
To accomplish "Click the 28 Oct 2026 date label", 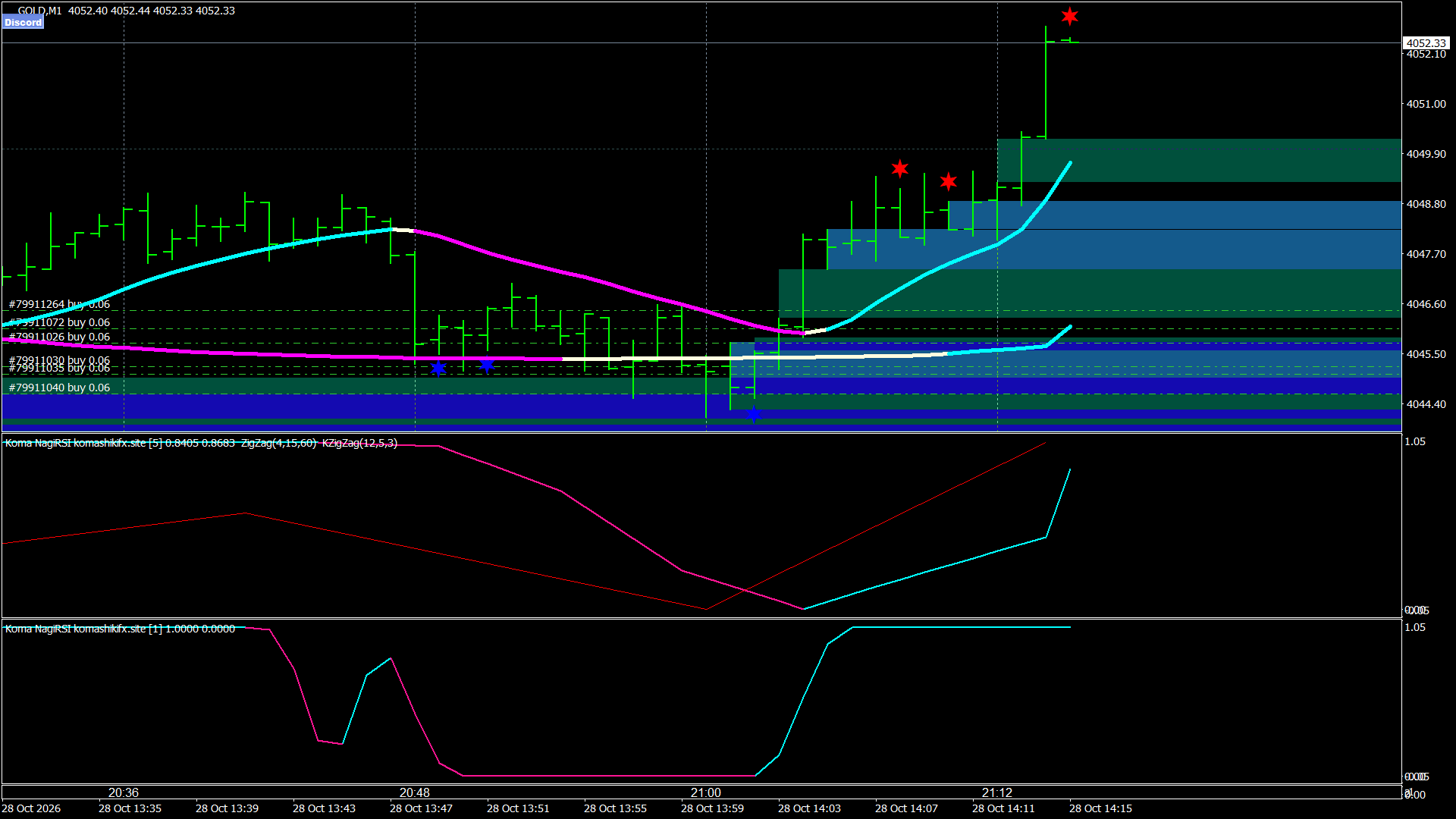I will click(x=31, y=808).
